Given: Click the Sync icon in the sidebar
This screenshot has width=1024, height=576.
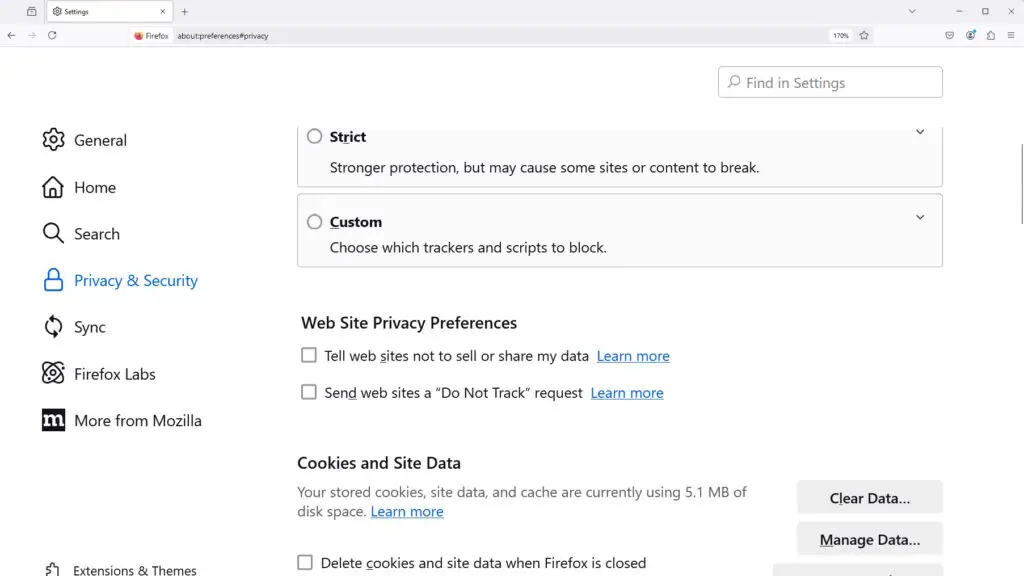Looking at the screenshot, I should [52, 327].
